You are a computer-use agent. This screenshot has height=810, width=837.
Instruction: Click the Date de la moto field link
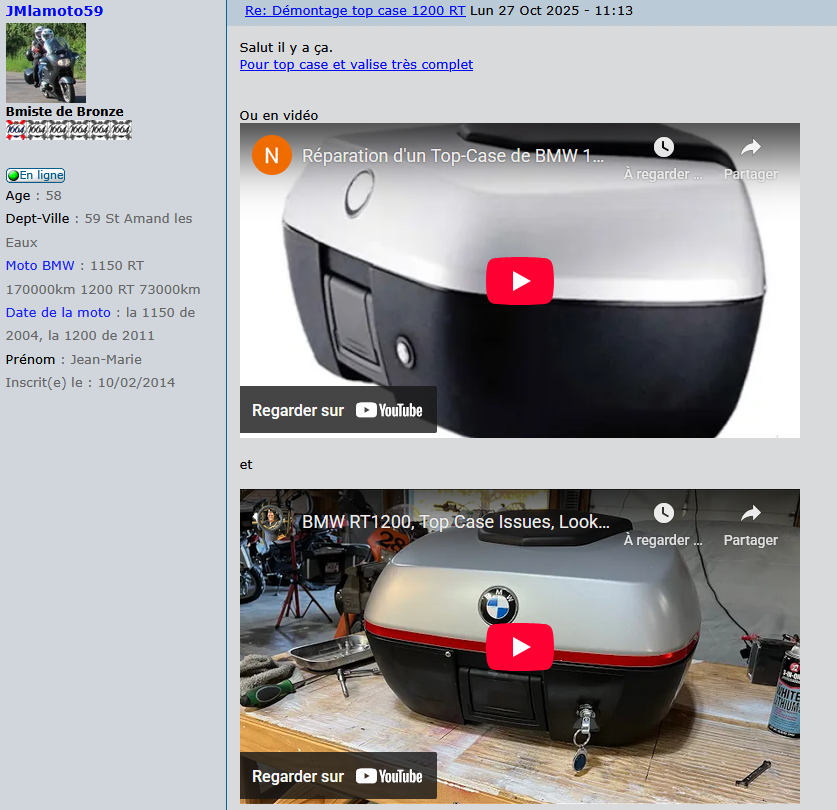[x=58, y=312]
